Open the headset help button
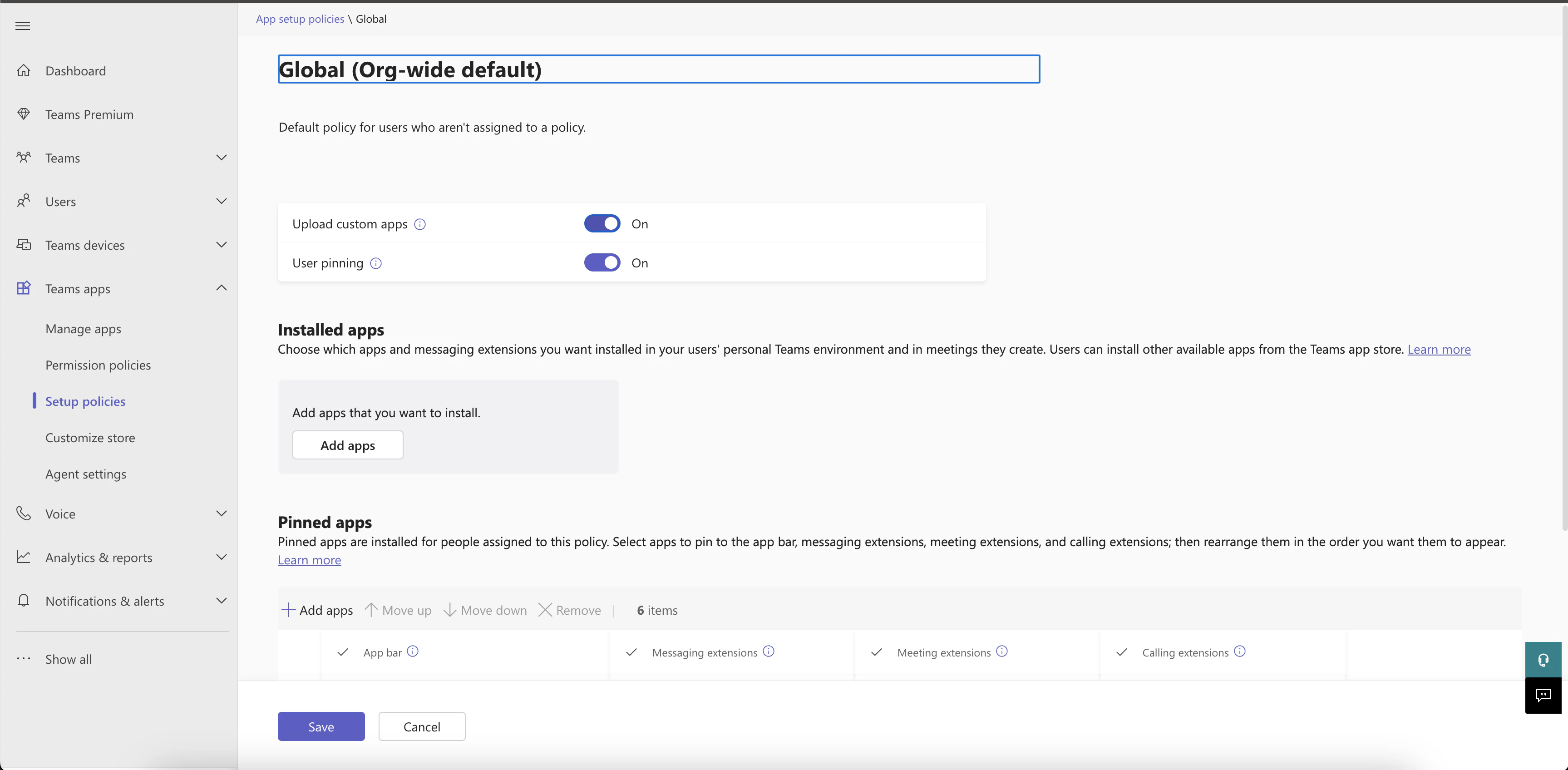The width and height of the screenshot is (1568, 770). [x=1543, y=660]
